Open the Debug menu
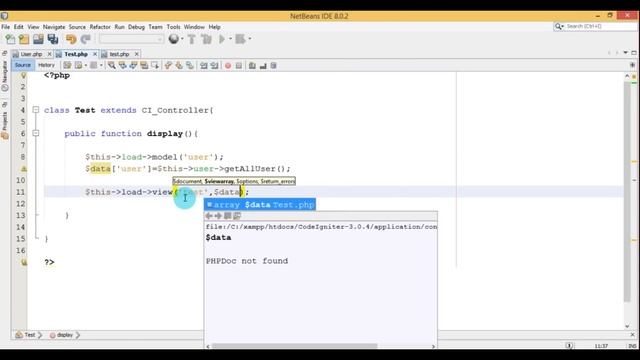Screen dimensions: 640x360 [136, 27]
